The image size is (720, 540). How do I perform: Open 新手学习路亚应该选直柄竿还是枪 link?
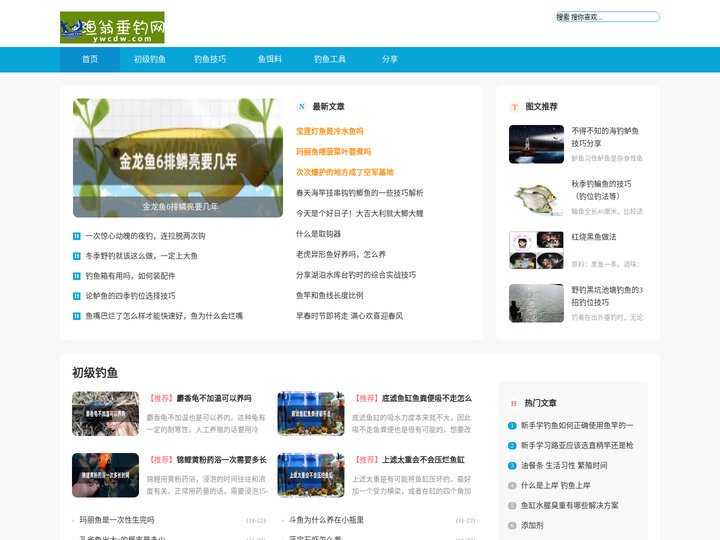tap(577, 445)
